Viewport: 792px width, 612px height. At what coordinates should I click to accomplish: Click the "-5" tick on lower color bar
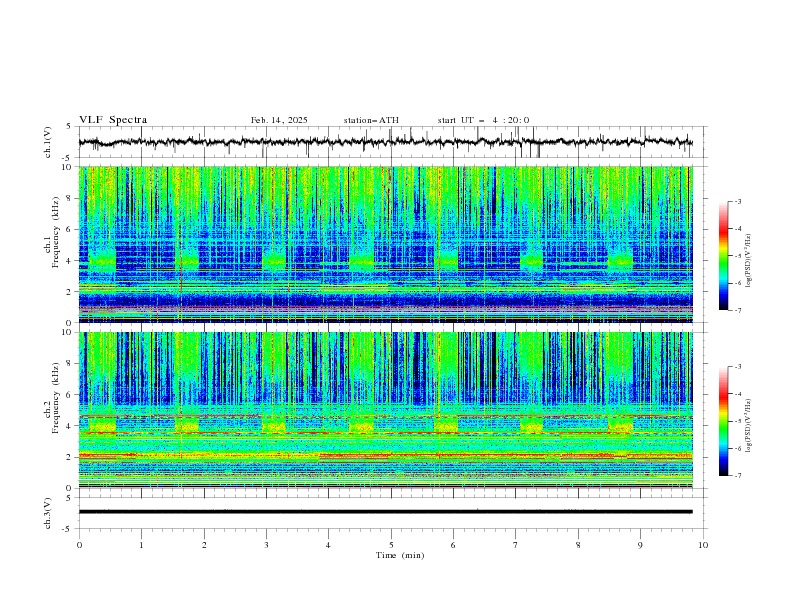click(737, 421)
